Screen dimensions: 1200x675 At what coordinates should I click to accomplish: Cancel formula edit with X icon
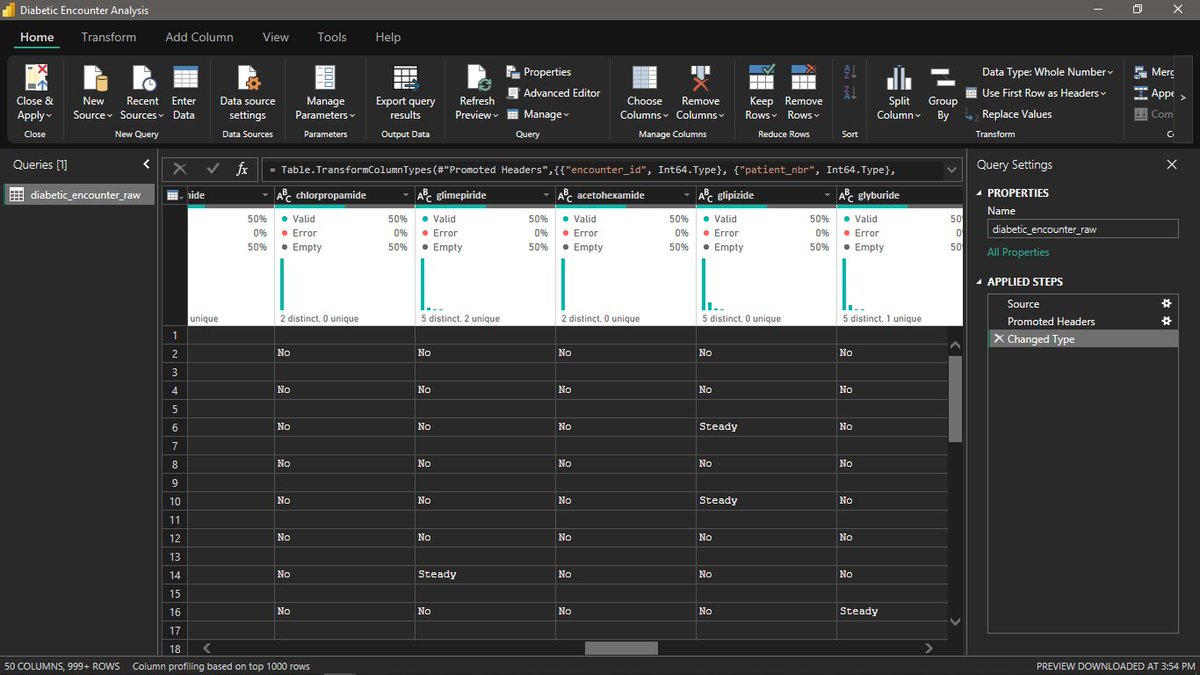pos(180,170)
